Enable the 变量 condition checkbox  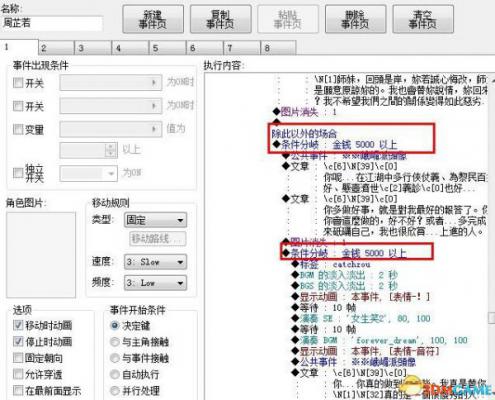(x=18, y=129)
